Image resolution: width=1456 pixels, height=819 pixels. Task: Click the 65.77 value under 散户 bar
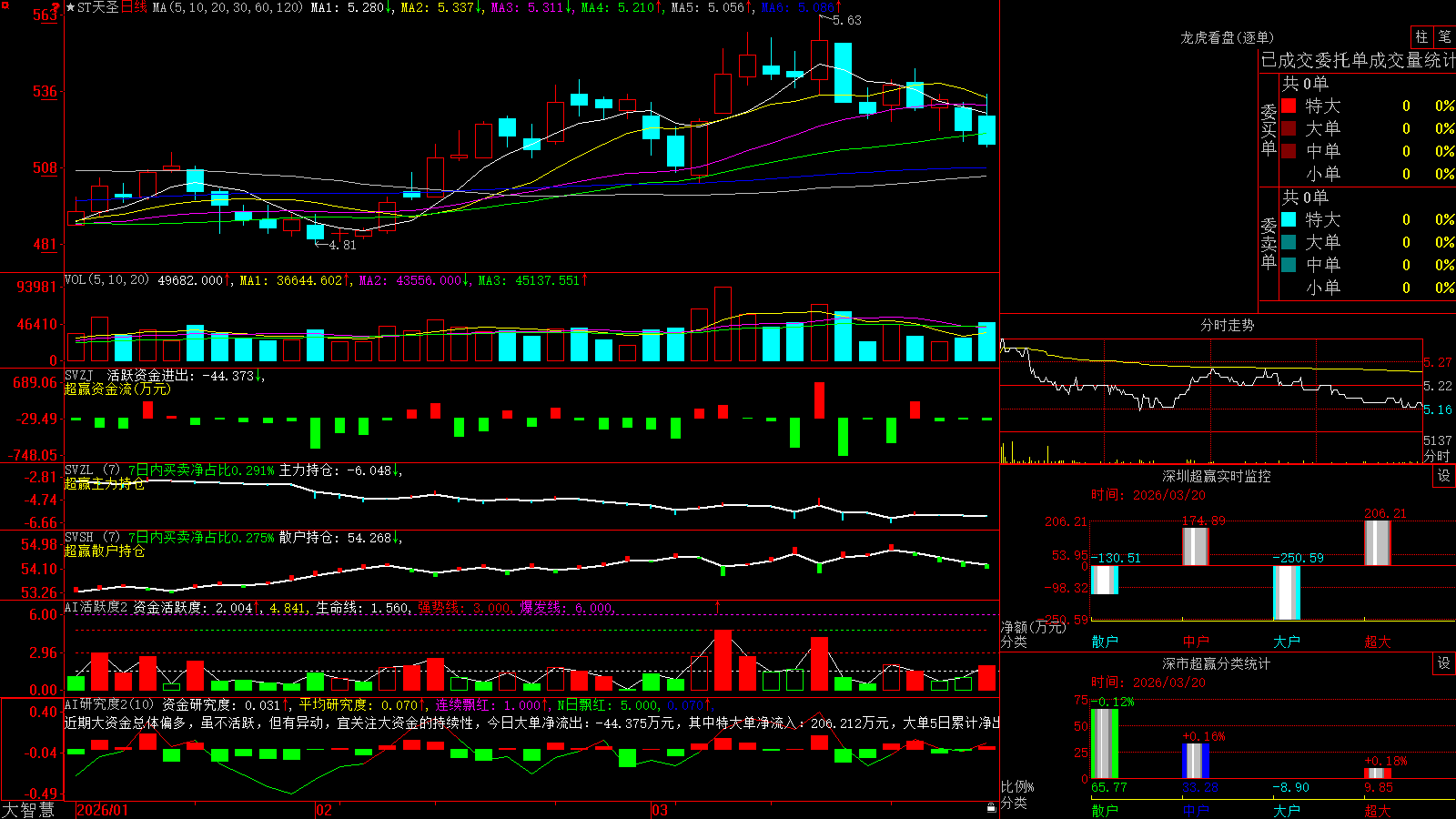tap(1108, 787)
